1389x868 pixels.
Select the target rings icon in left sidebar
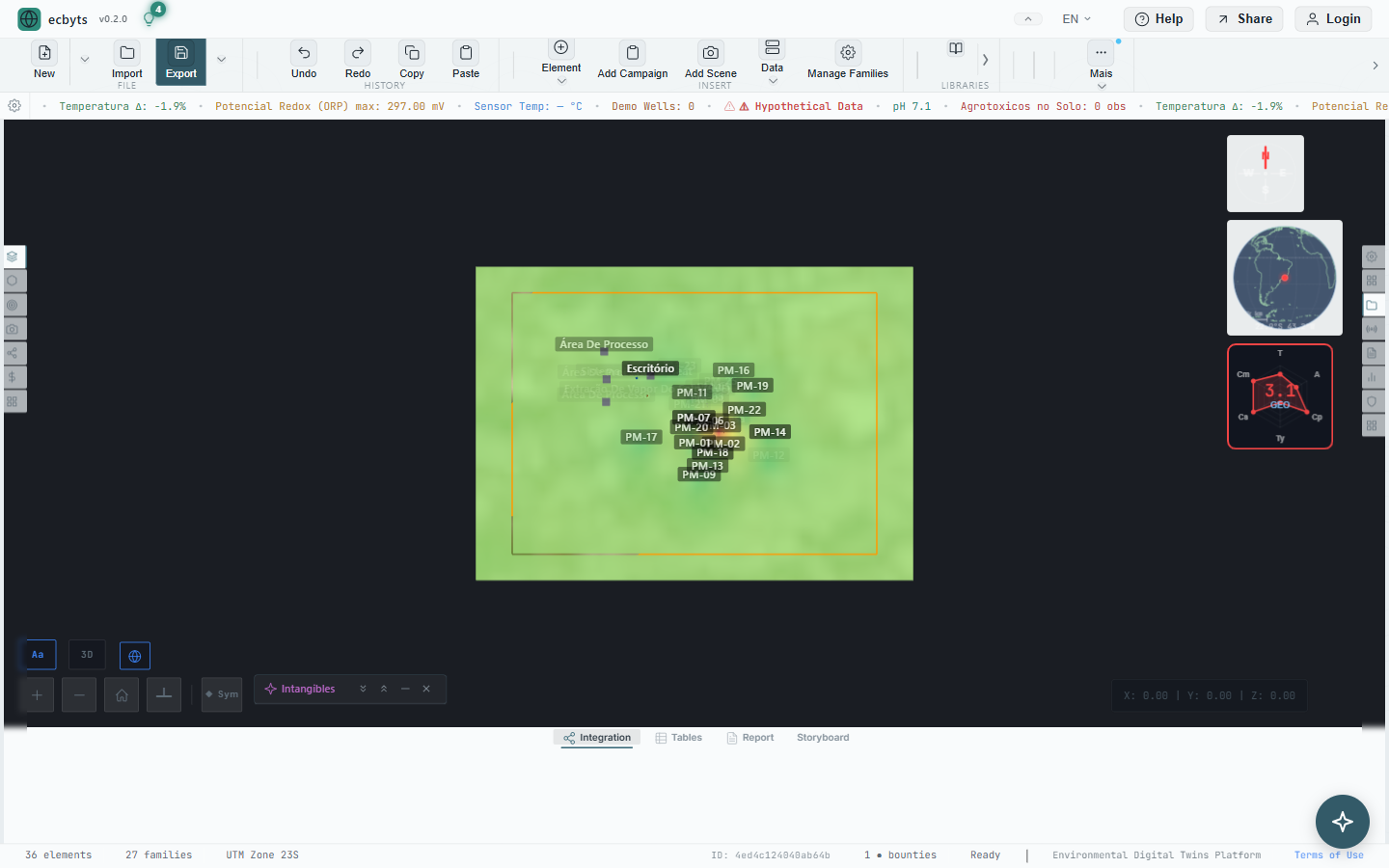pyautogui.click(x=13, y=305)
